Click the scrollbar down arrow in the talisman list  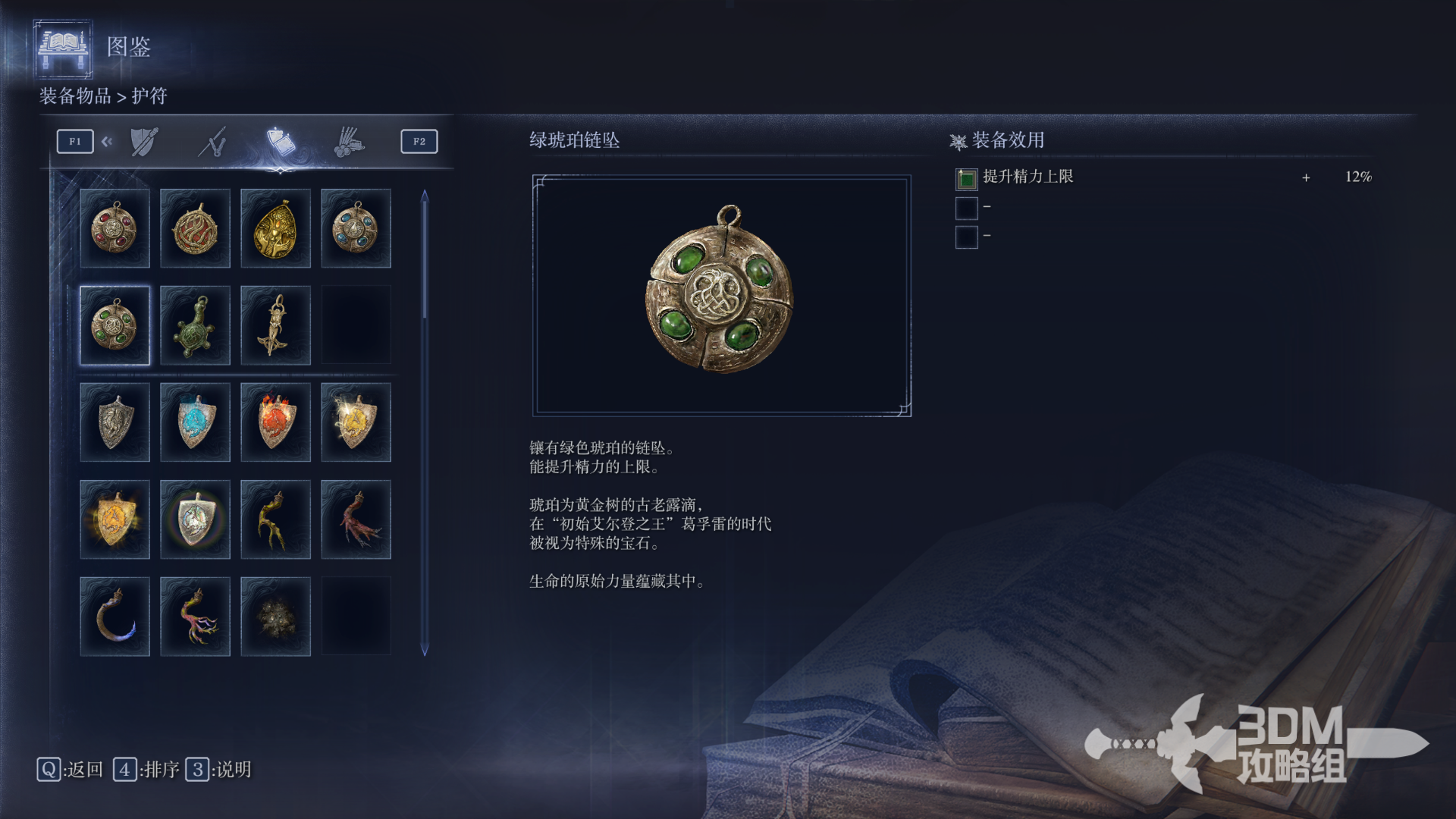425,650
